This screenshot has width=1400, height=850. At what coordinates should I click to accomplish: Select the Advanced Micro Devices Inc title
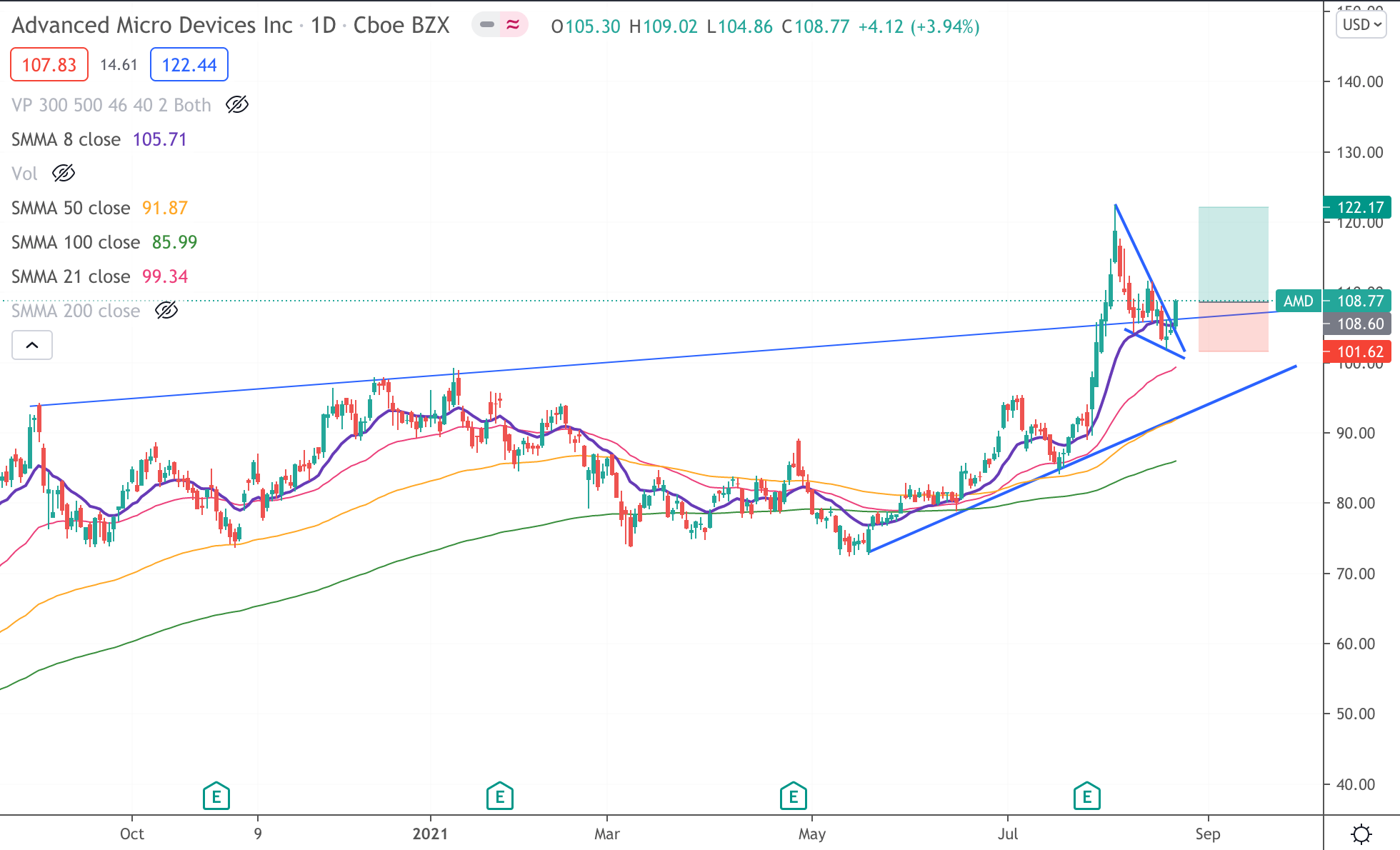pyautogui.click(x=152, y=25)
